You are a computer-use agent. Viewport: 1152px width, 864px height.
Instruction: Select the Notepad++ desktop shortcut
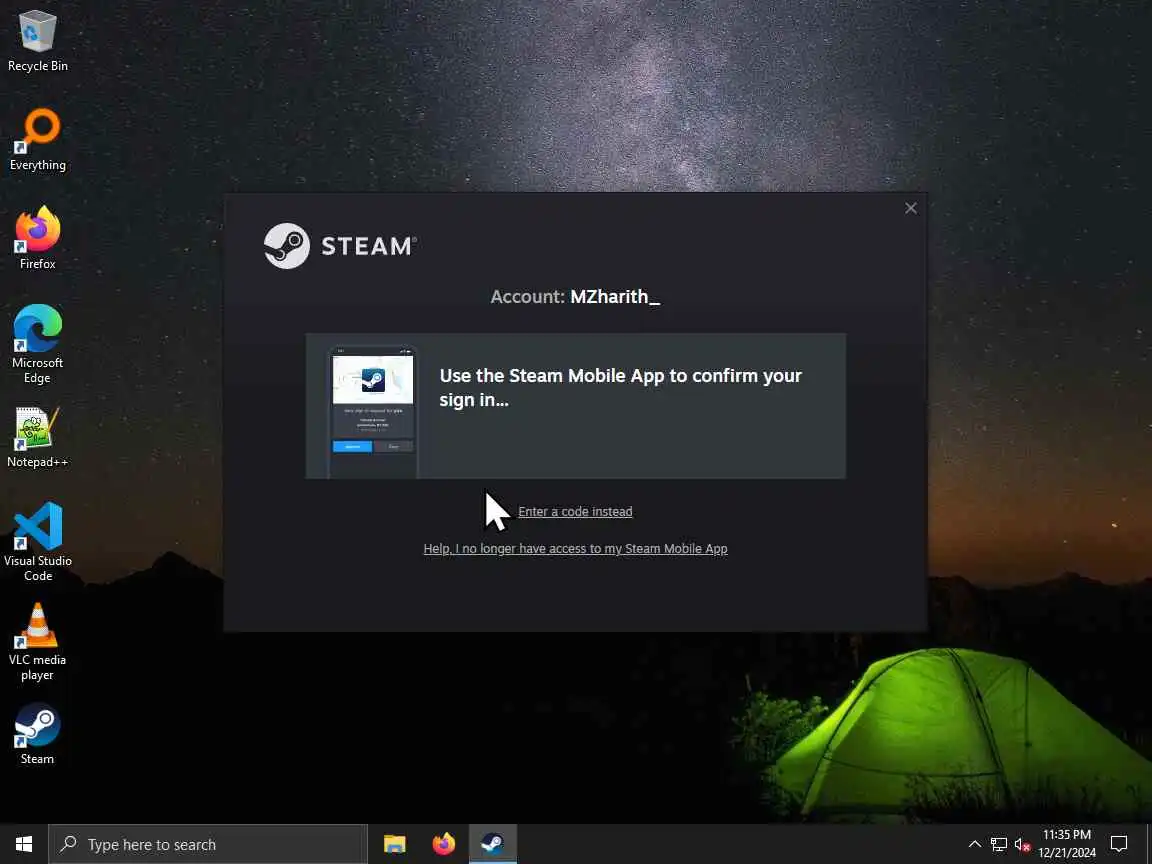pyautogui.click(x=37, y=437)
